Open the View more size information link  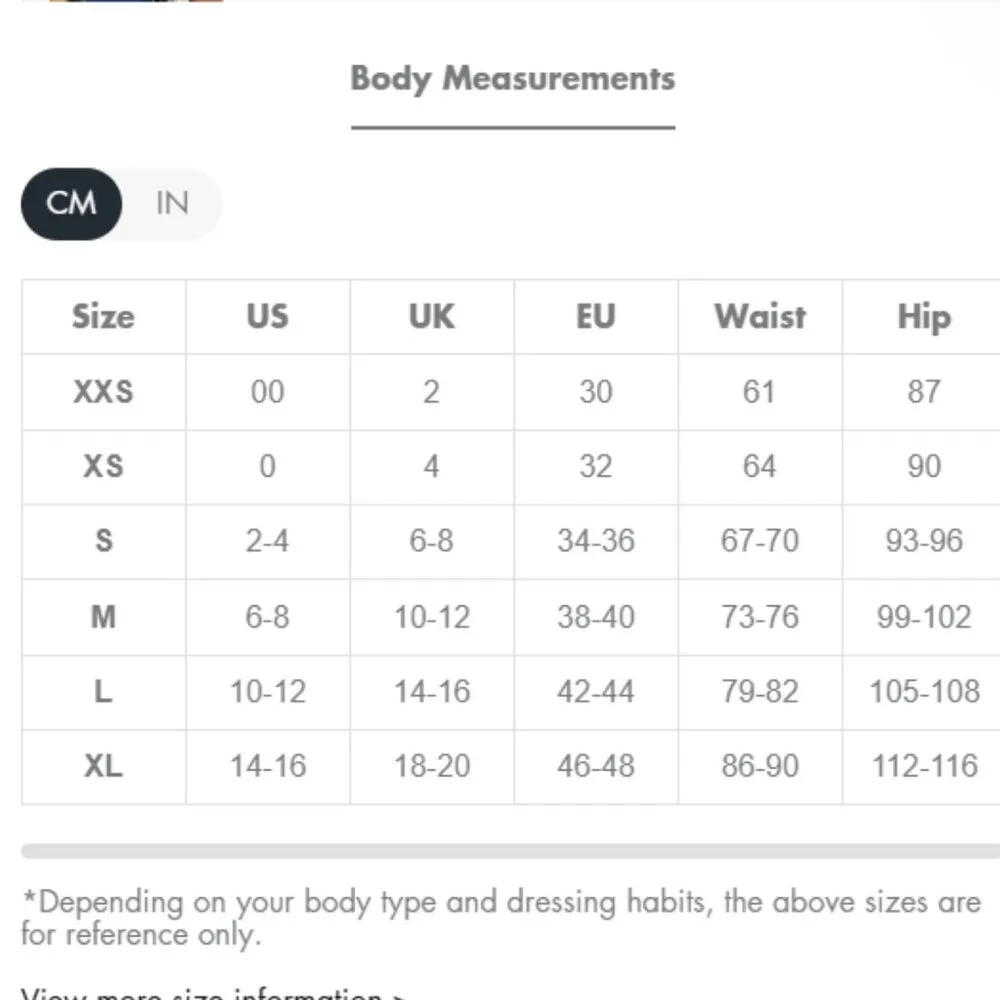pos(212,994)
